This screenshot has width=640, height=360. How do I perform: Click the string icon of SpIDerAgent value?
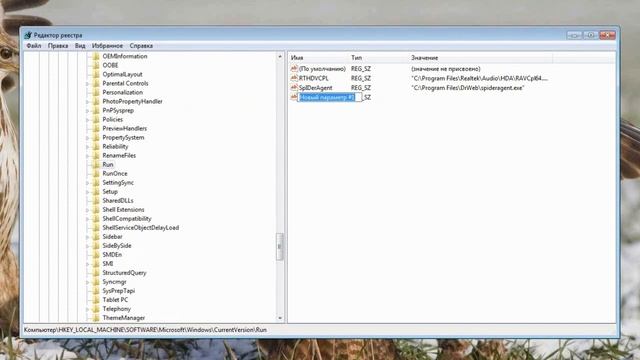tap(294, 87)
